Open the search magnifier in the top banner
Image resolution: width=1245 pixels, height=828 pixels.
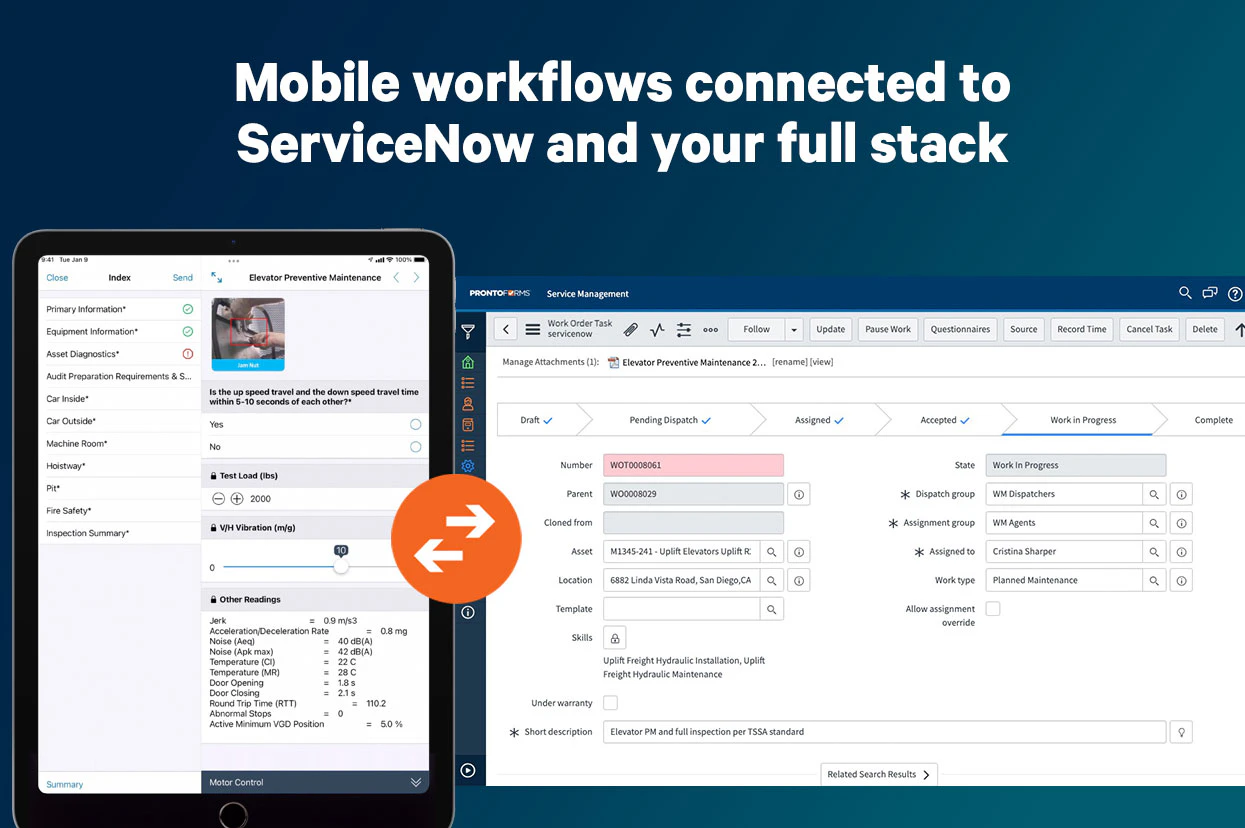[x=1186, y=293]
